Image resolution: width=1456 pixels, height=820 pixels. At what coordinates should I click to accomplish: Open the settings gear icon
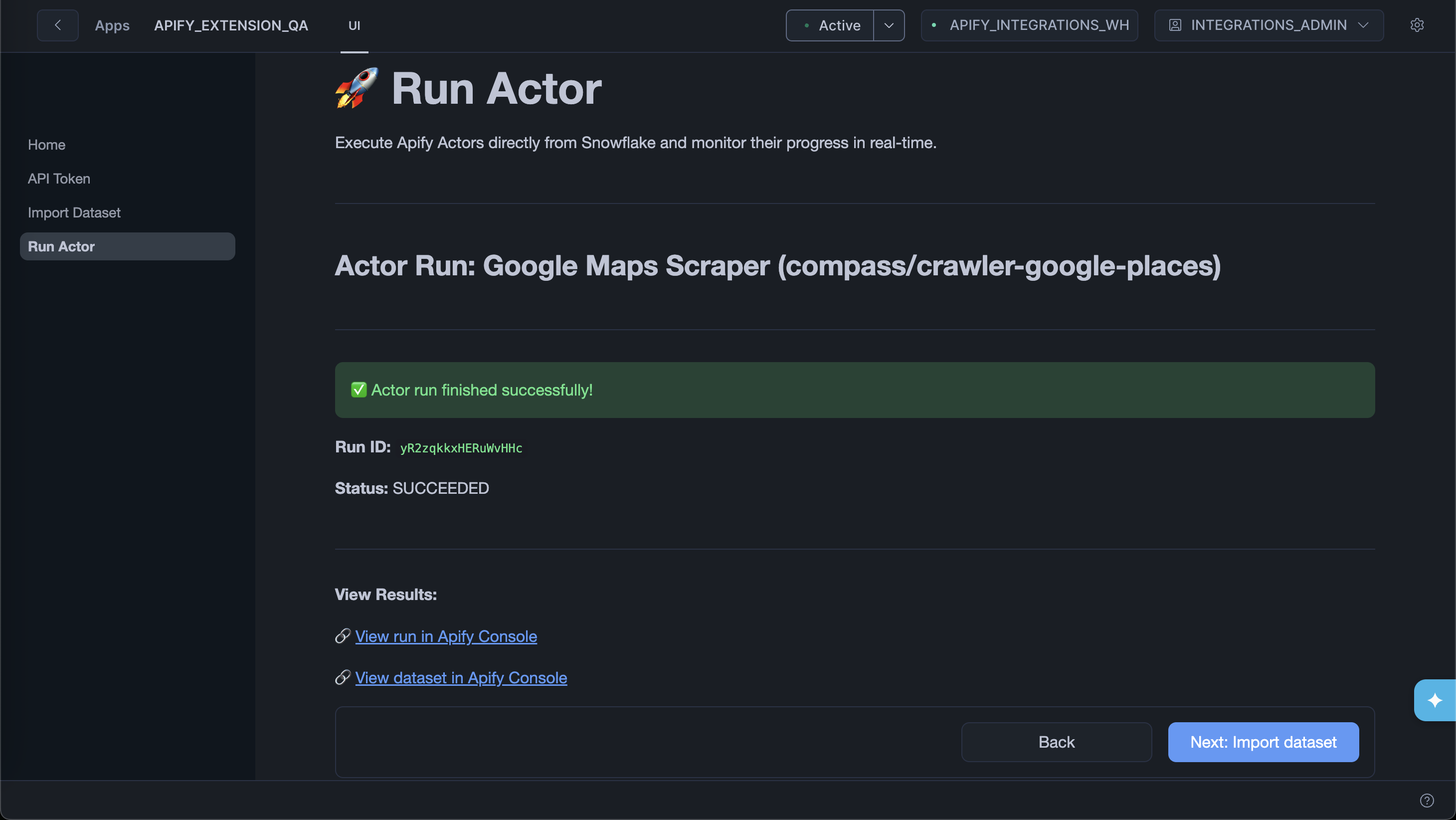click(1418, 25)
